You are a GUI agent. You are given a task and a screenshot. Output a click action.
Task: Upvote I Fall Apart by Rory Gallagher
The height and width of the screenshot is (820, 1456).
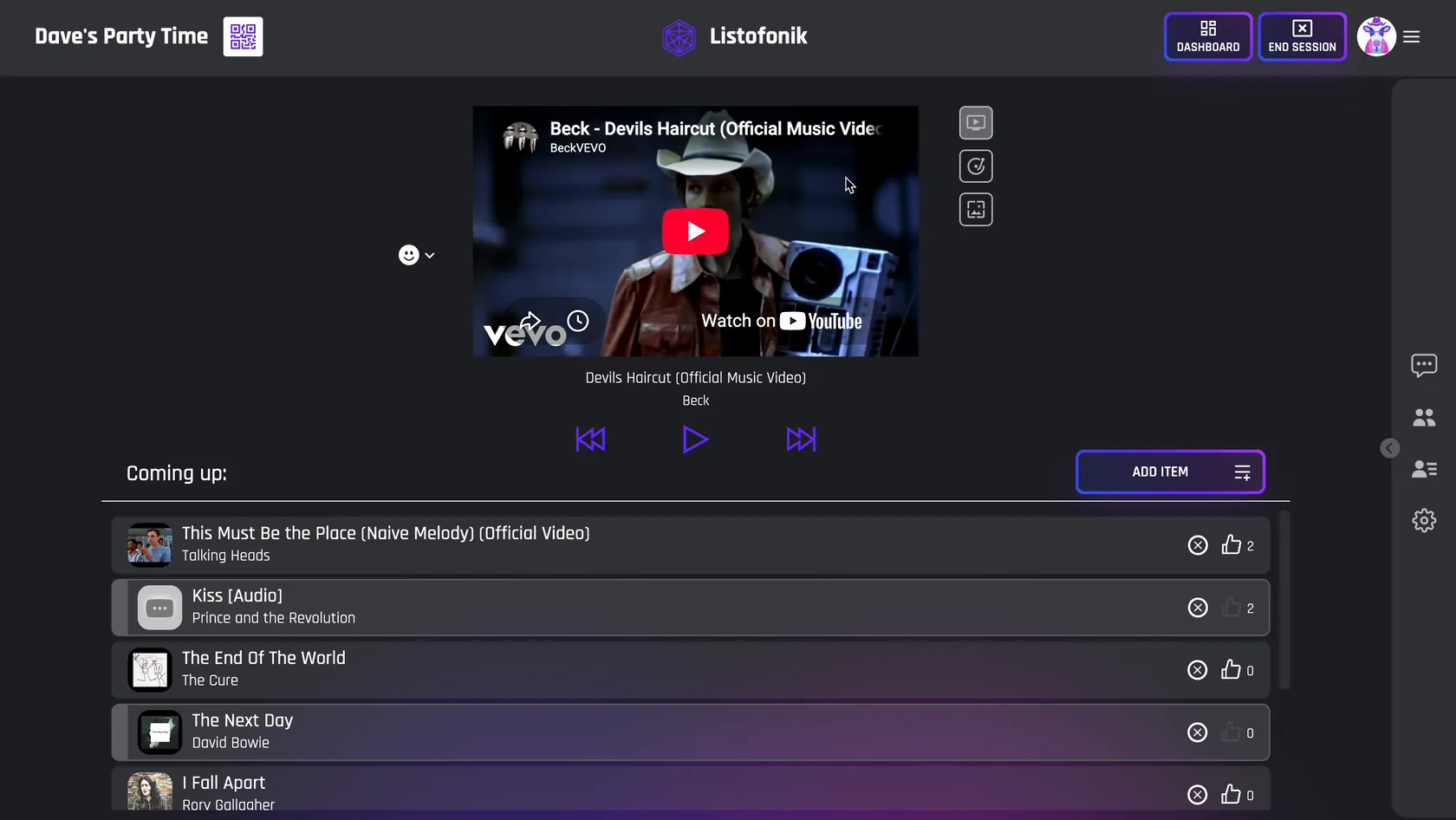pos(1231,794)
